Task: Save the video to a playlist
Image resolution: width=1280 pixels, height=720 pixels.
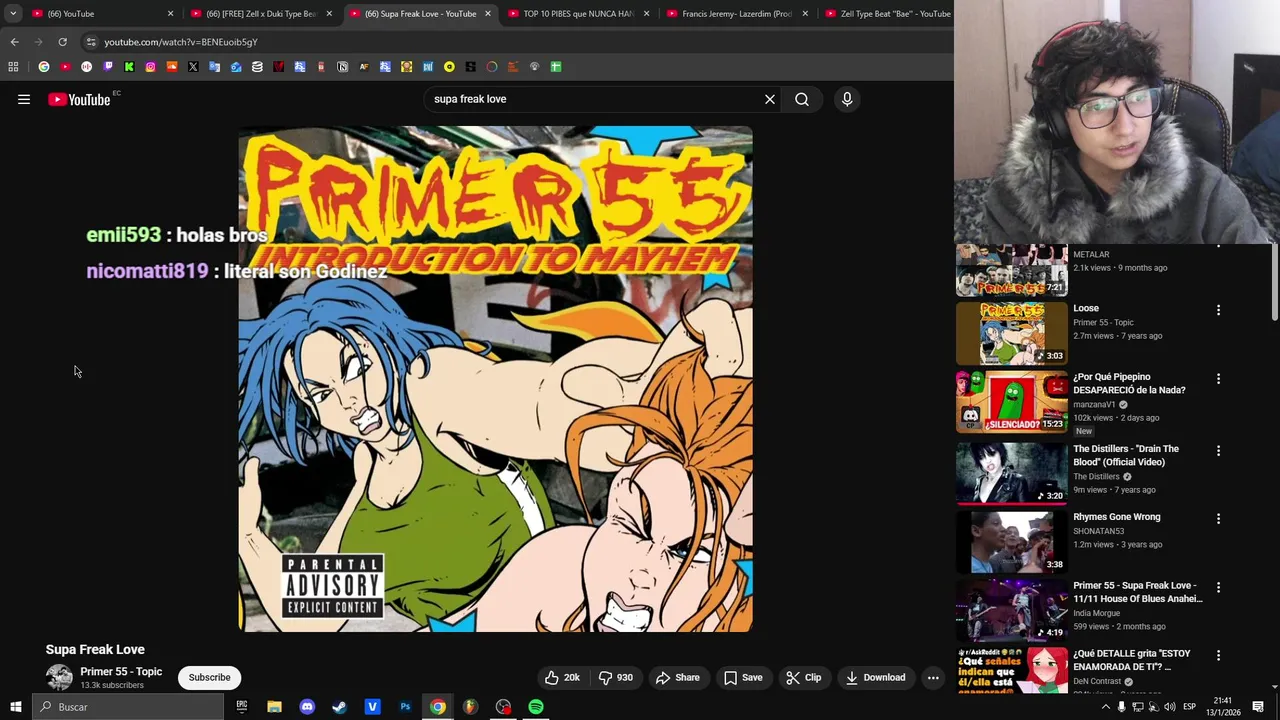Action: point(743,677)
